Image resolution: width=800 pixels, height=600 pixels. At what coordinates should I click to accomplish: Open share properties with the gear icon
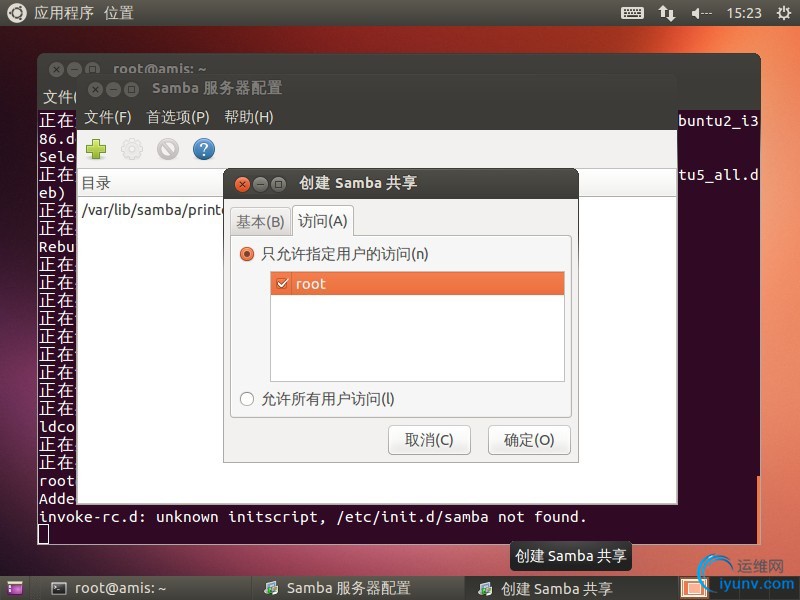[132, 149]
